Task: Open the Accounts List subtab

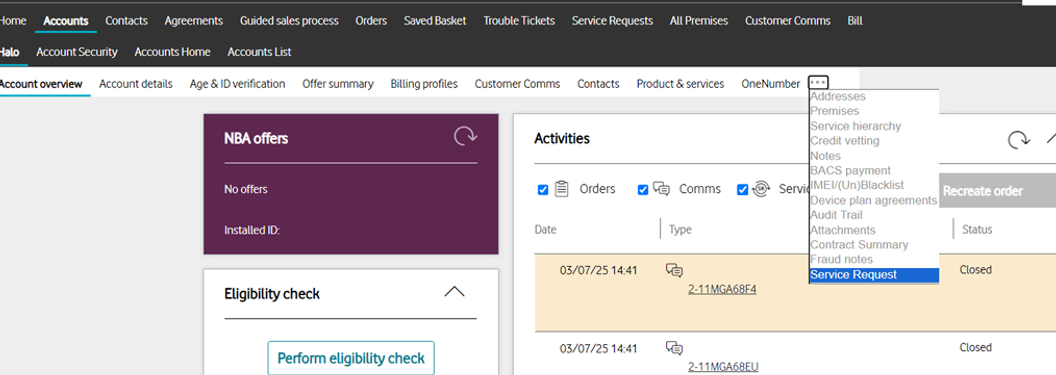Action: (x=259, y=52)
